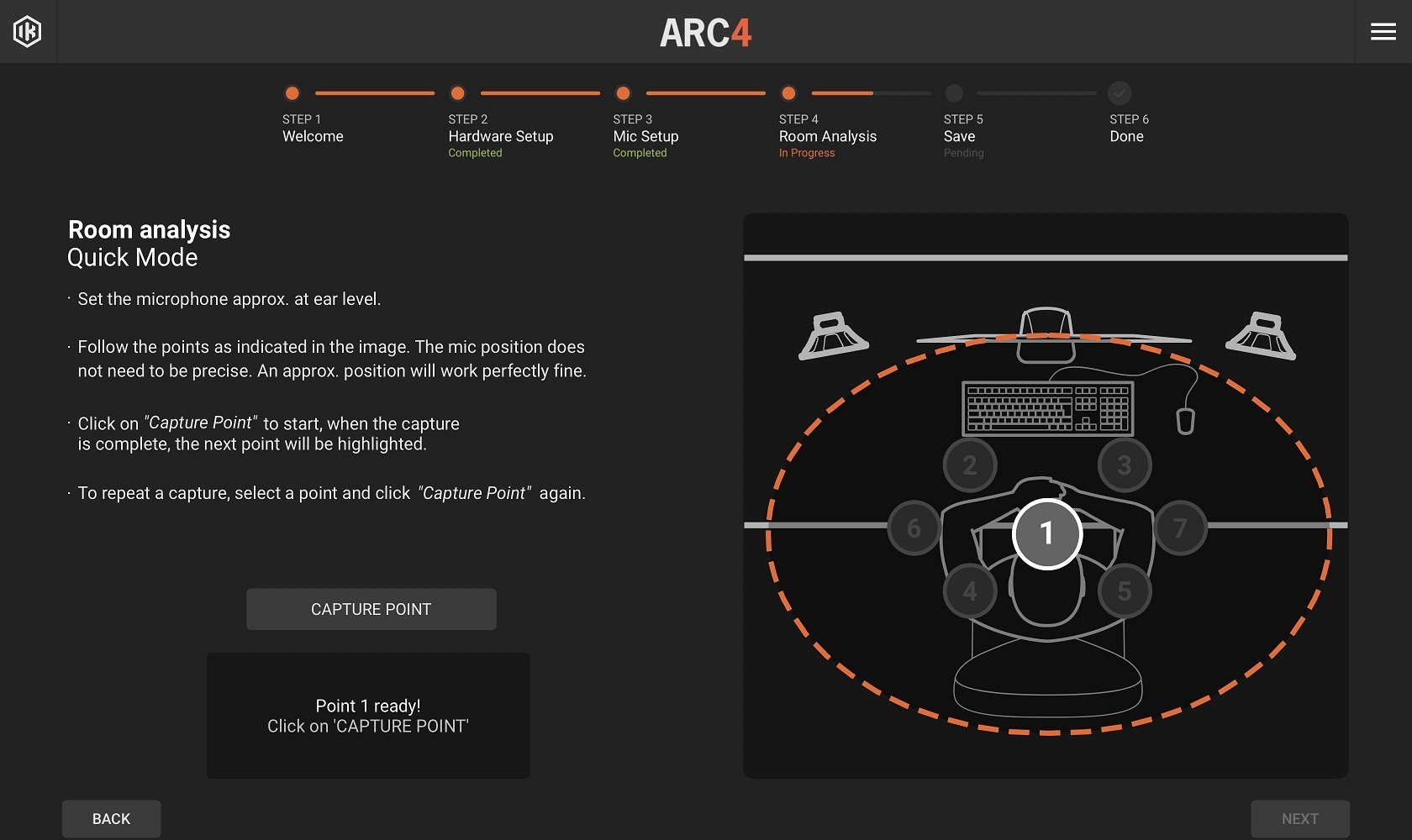The image size is (1412, 840).
Task: Click 'Set the microphone approx. at ear level' text
Action: (x=229, y=299)
